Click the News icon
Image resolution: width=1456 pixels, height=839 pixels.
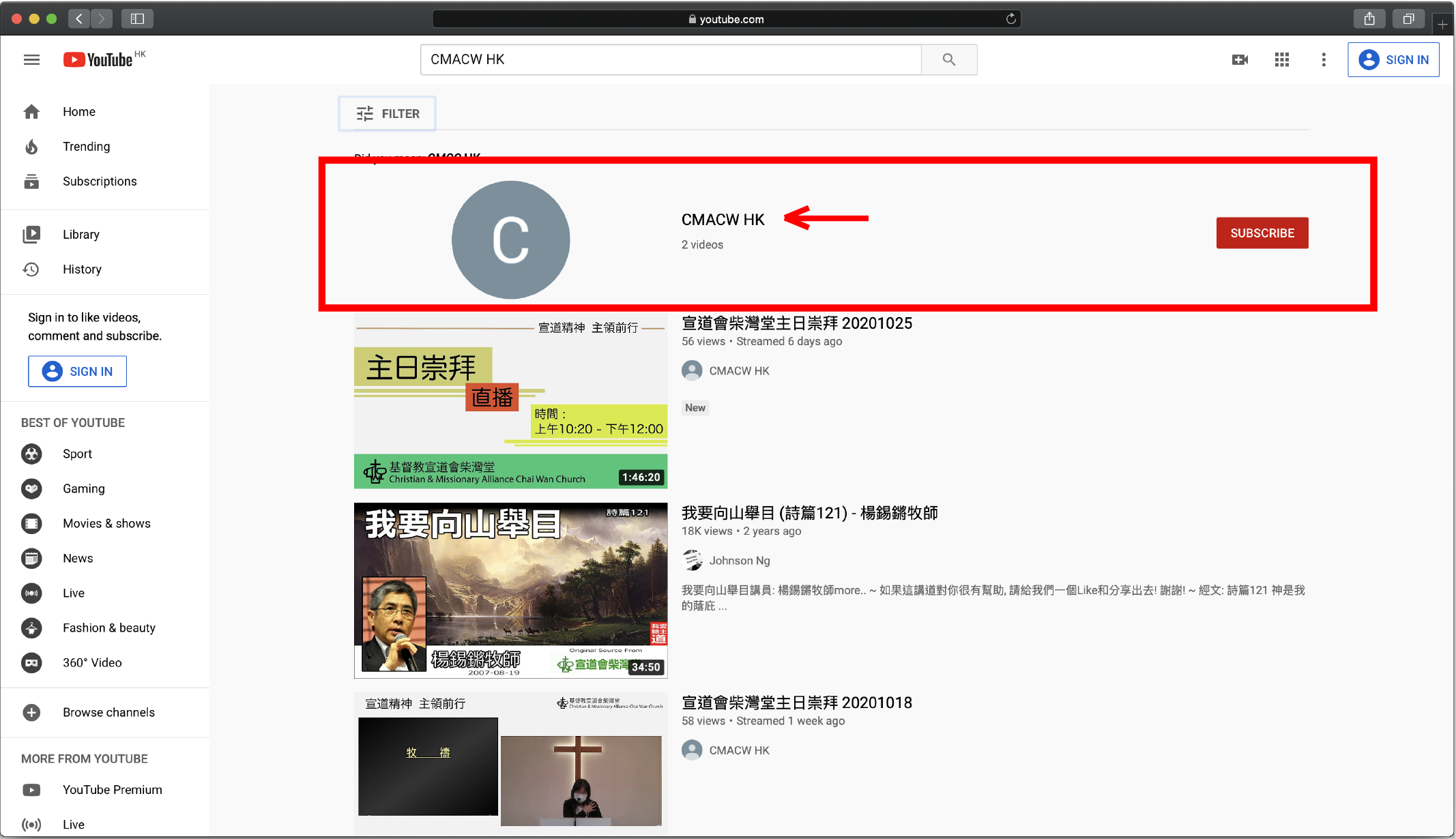[31, 559]
